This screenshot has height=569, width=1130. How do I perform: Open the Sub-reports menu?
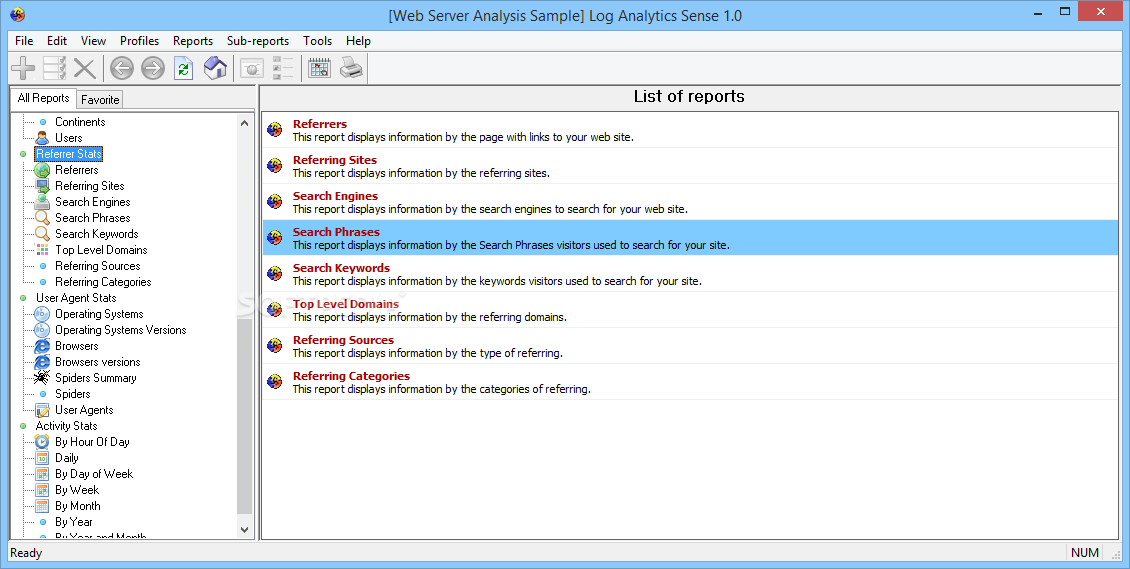click(258, 41)
